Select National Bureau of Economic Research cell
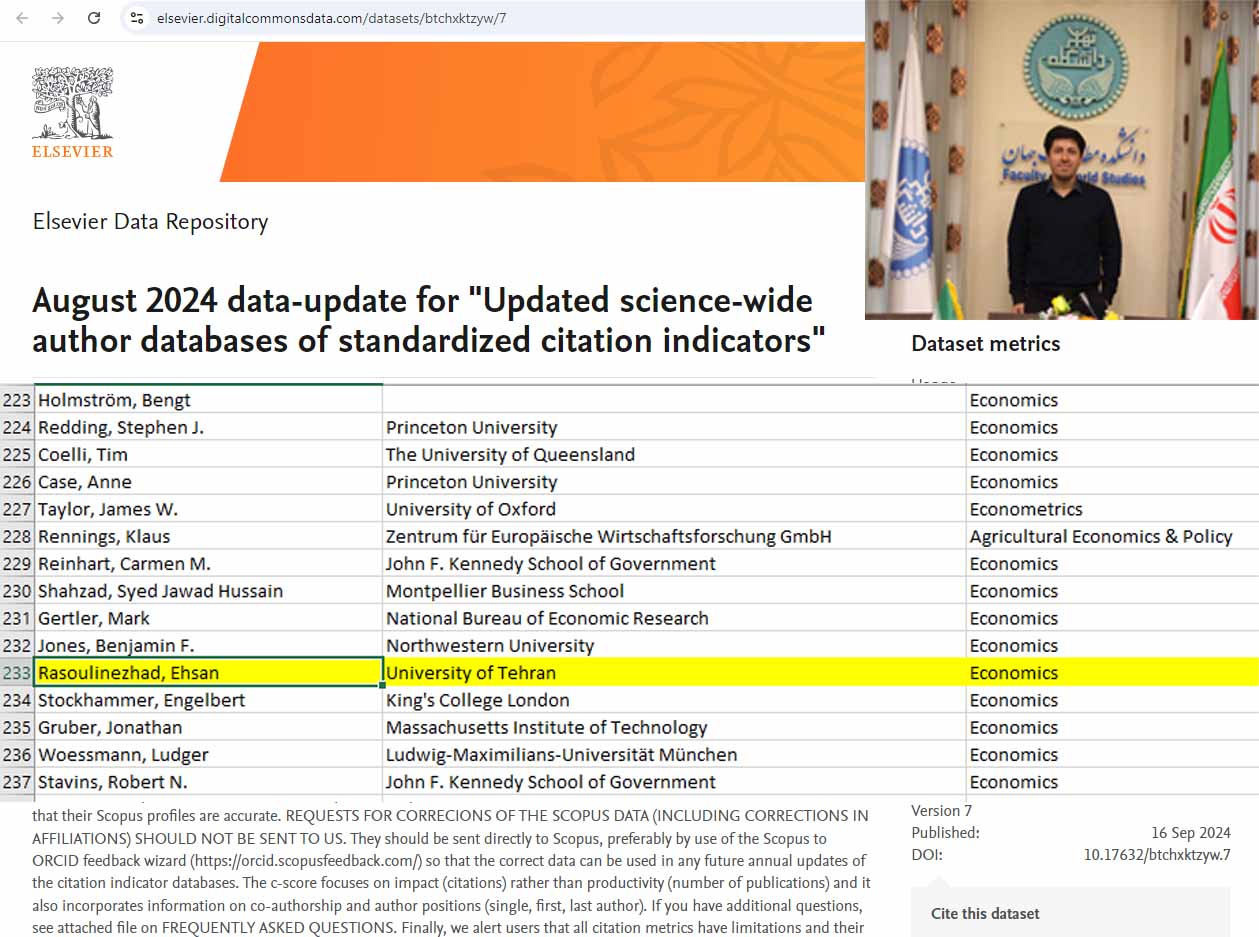Screen dimensions: 1259x937 coord(674,618)
